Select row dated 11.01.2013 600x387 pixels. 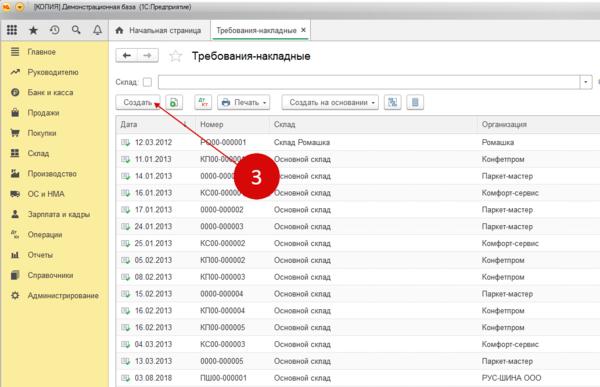(x=358, y=159)
